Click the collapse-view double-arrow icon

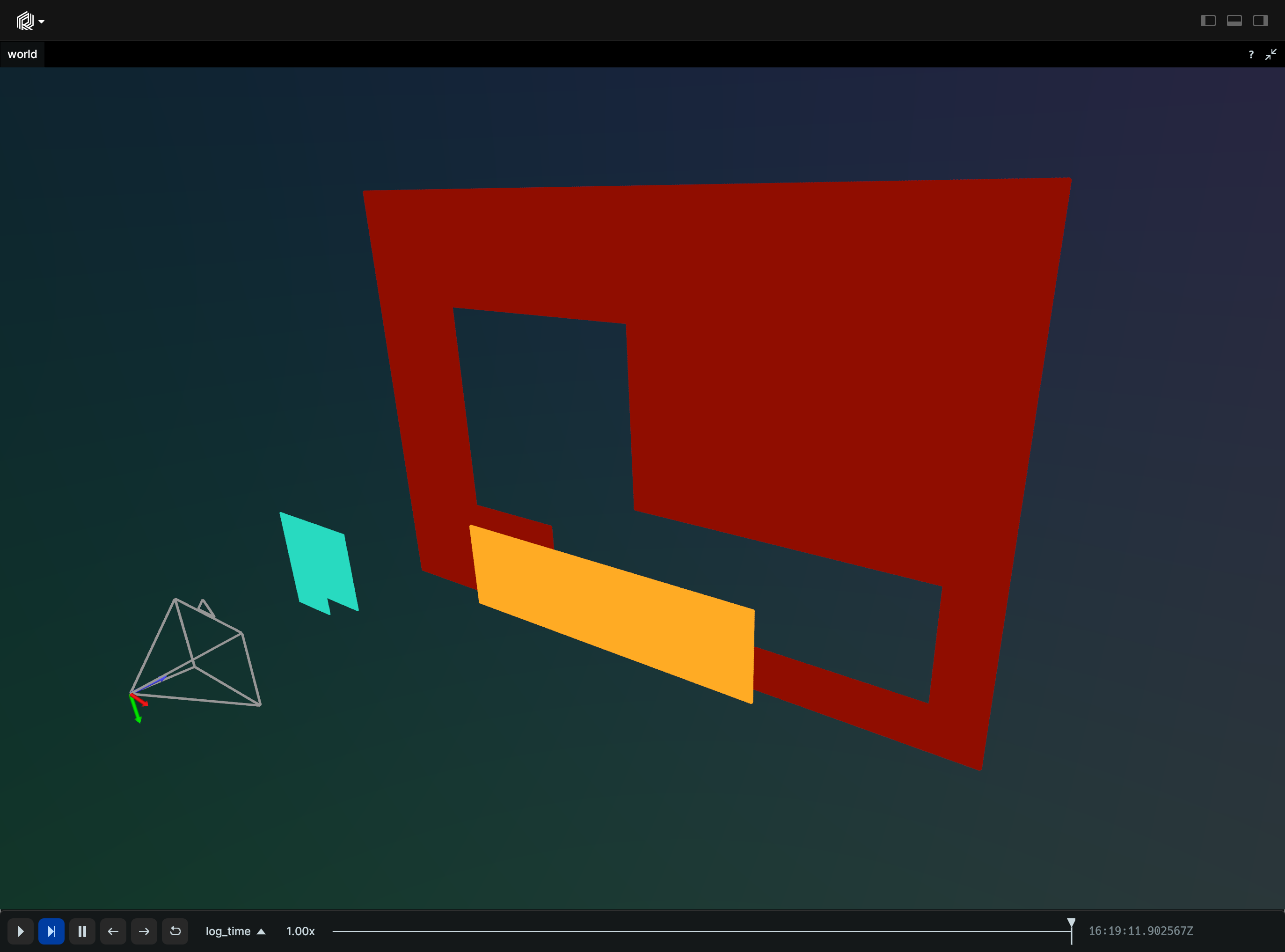(x=1271, y=54)
